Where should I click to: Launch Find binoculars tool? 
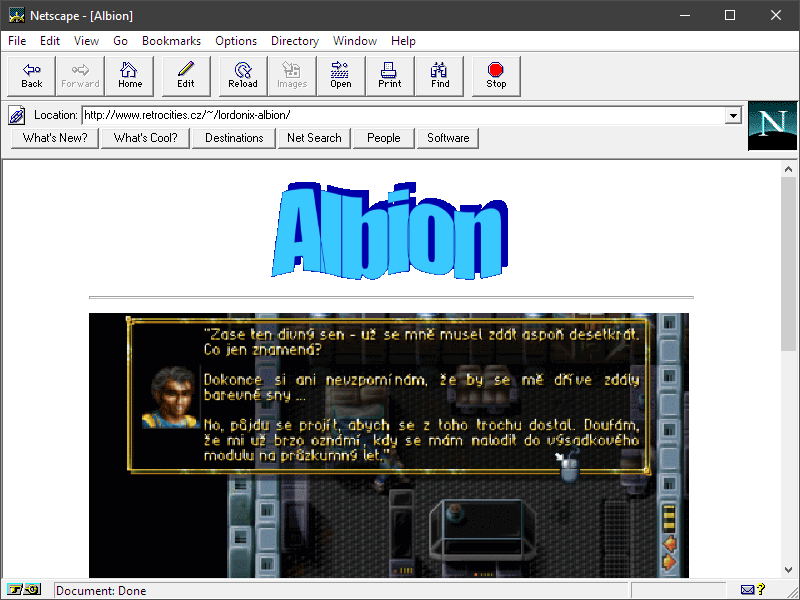tap(440, 75)
